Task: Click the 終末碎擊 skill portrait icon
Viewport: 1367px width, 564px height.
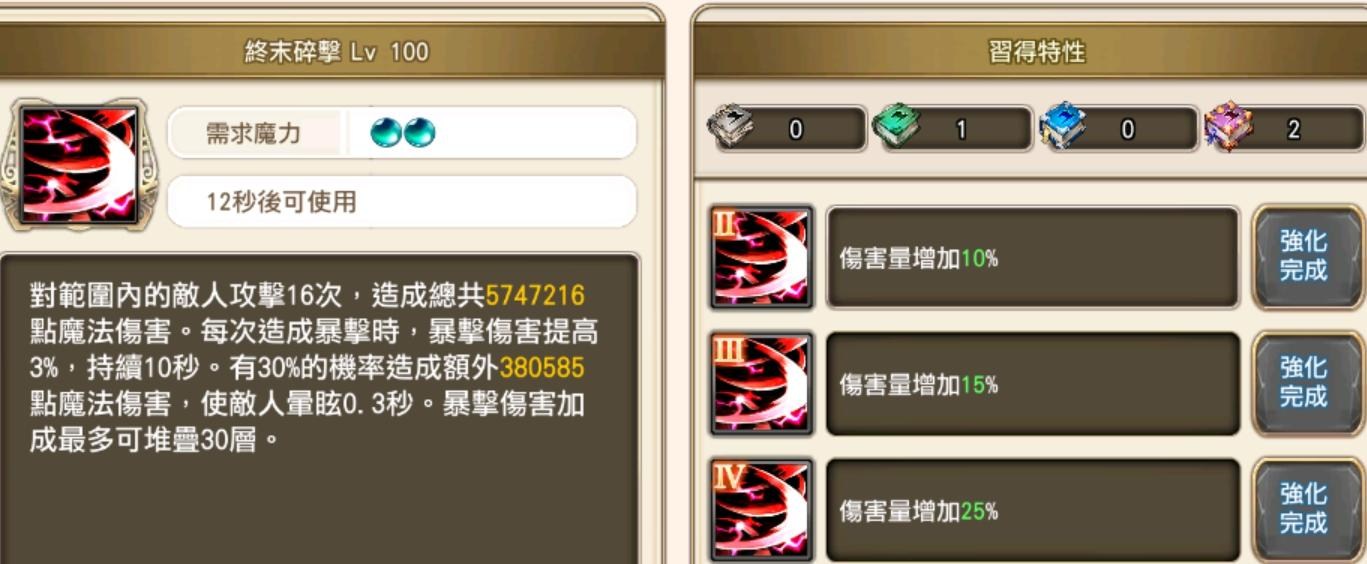Action: (77, 165)
